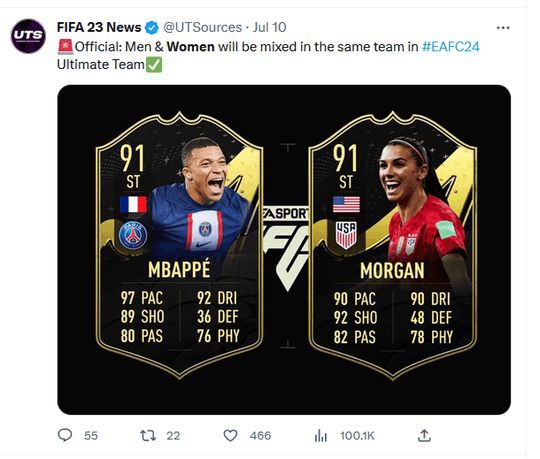Open the Jul 10 tweet timestamp

[269, 27]
